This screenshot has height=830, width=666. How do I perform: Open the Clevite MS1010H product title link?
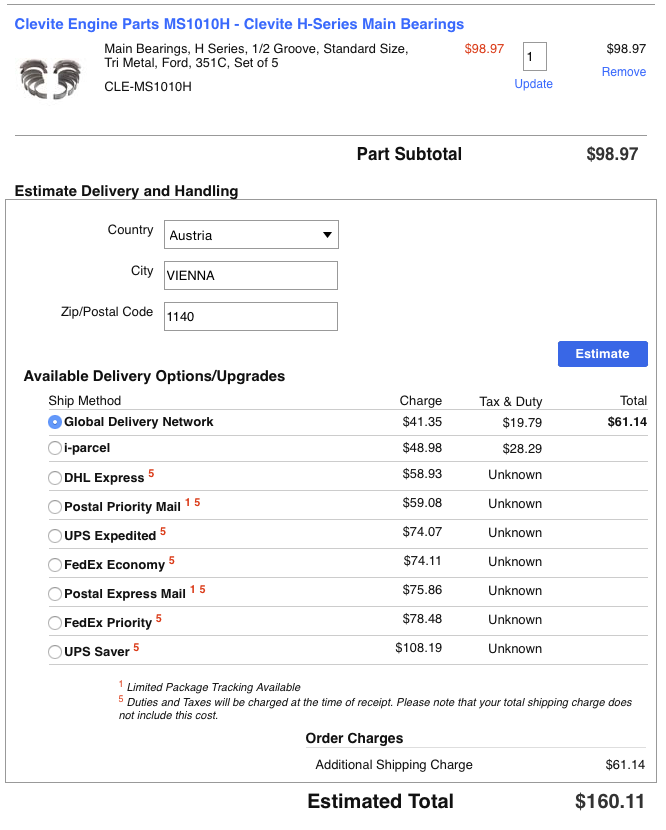239,24
